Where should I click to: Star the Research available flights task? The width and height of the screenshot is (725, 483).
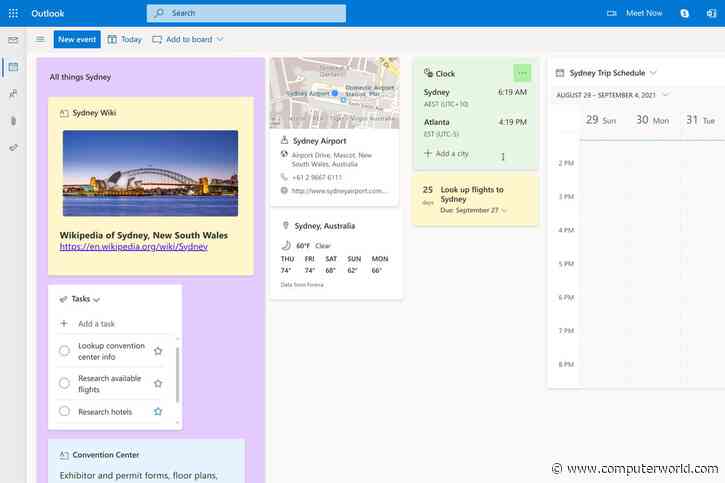click(x=158, y=383)
